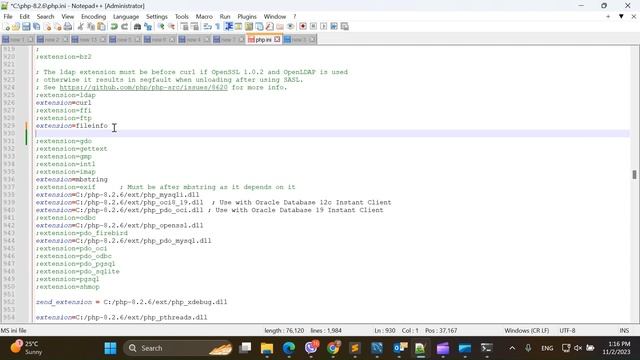The width and height of the screenshot is (640, 360).
Task: Click the Print toolbar icon
Action: pos(68,27)
